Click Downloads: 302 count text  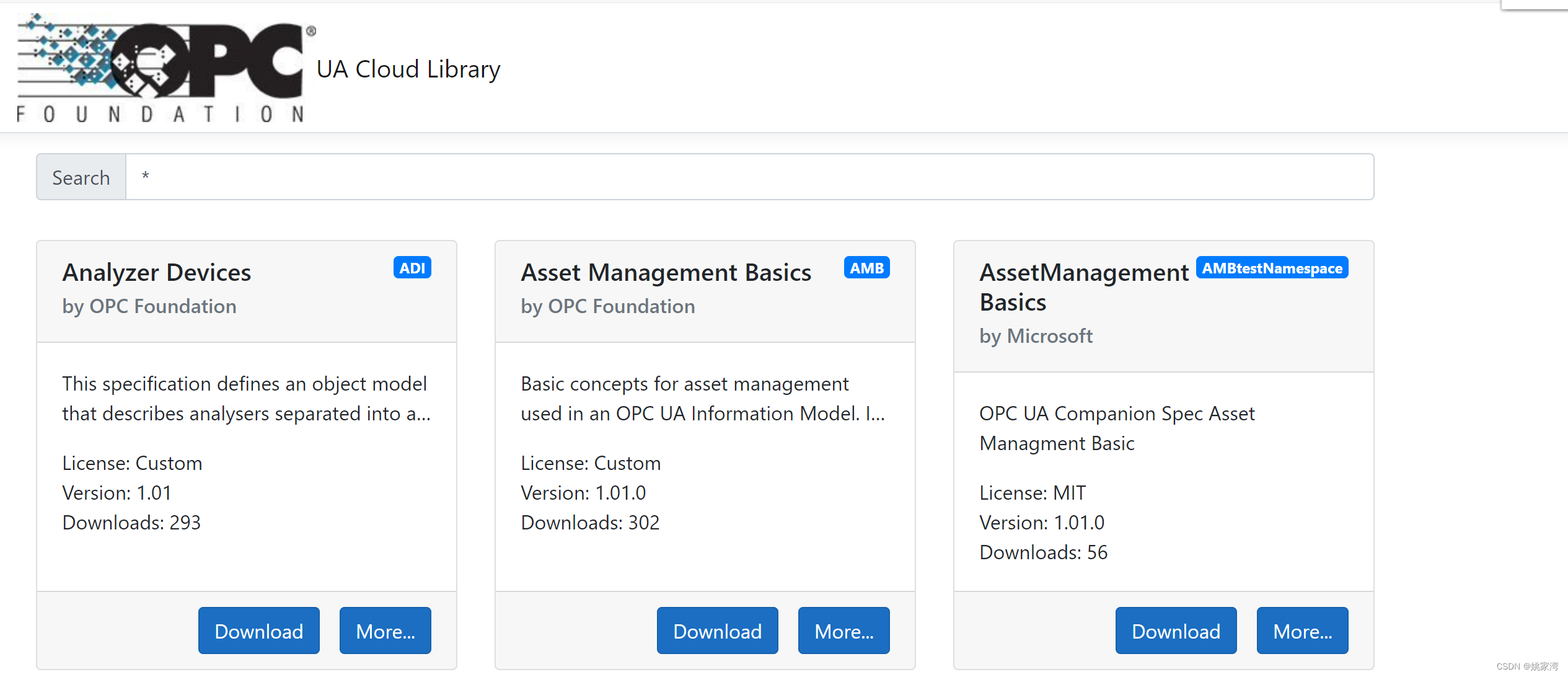click(x=590, y=523)
